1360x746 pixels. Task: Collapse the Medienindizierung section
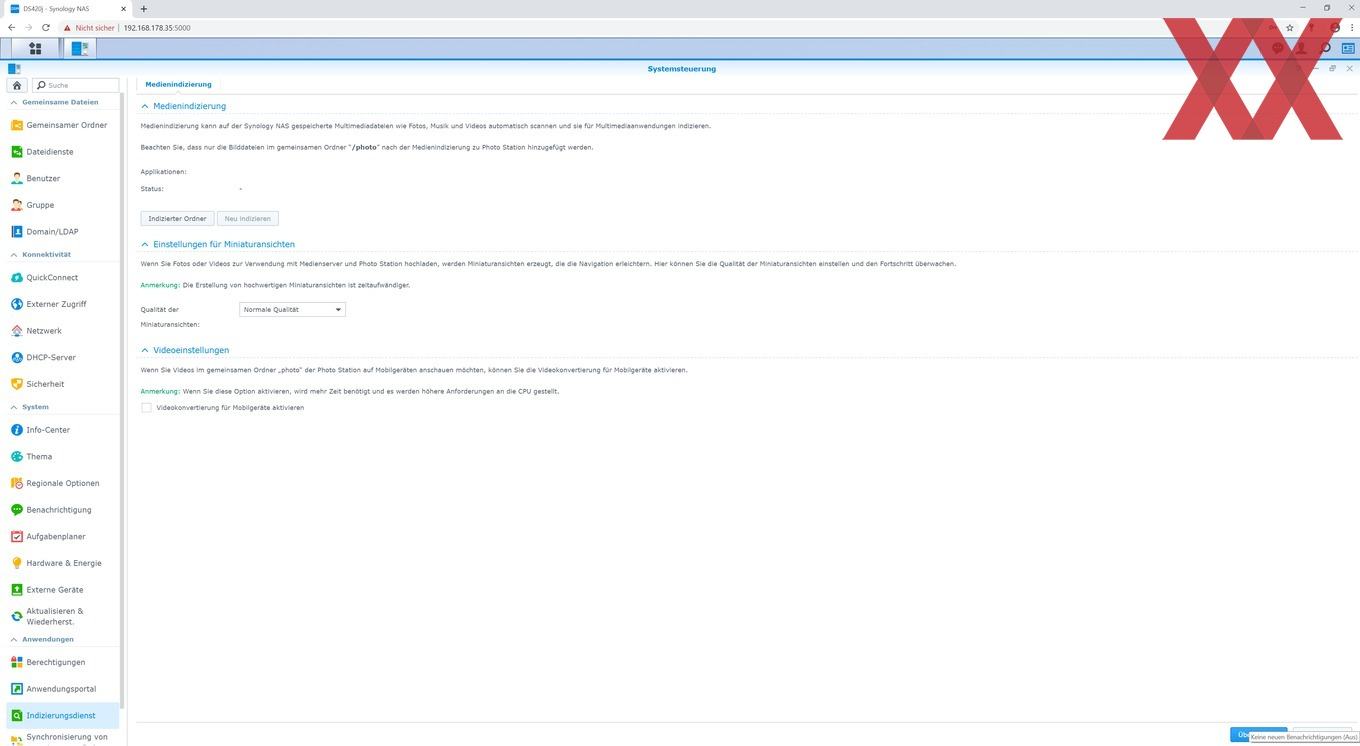tap(145, 106)
